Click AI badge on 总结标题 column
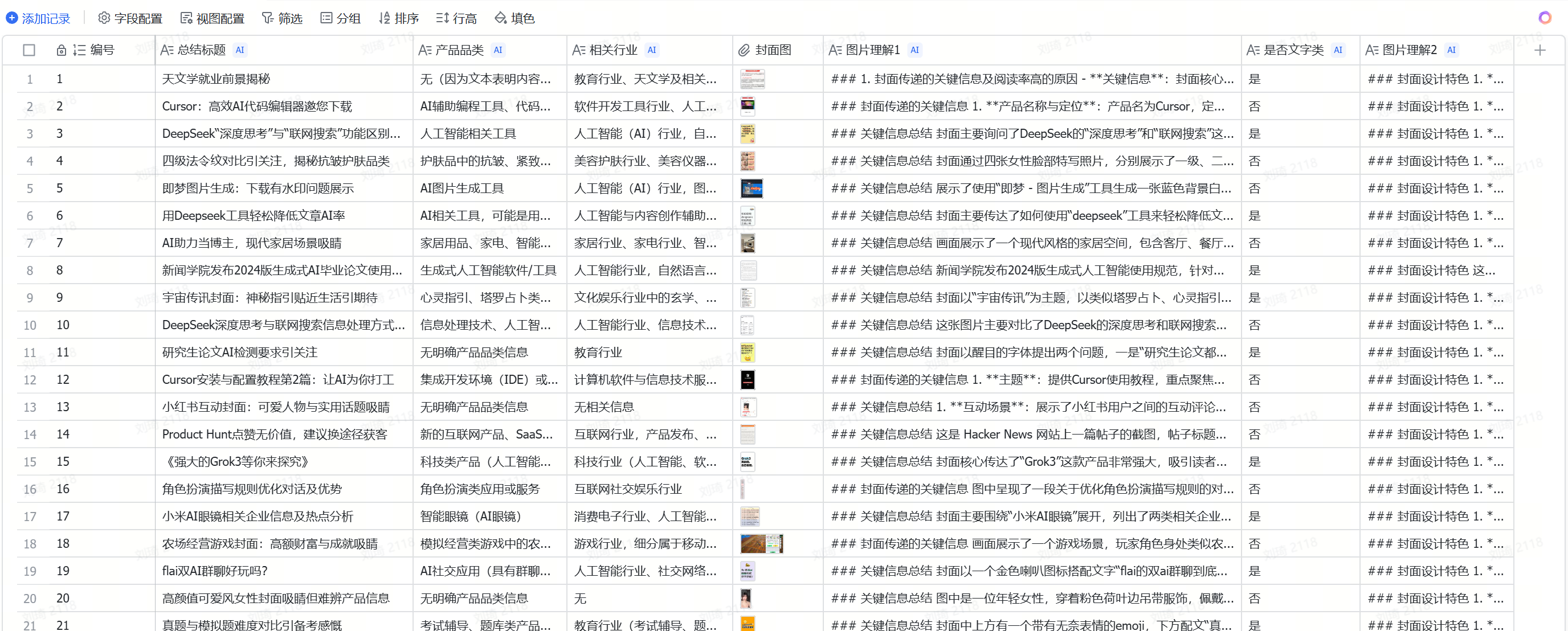1568x631 pixels. click(240, 51)
